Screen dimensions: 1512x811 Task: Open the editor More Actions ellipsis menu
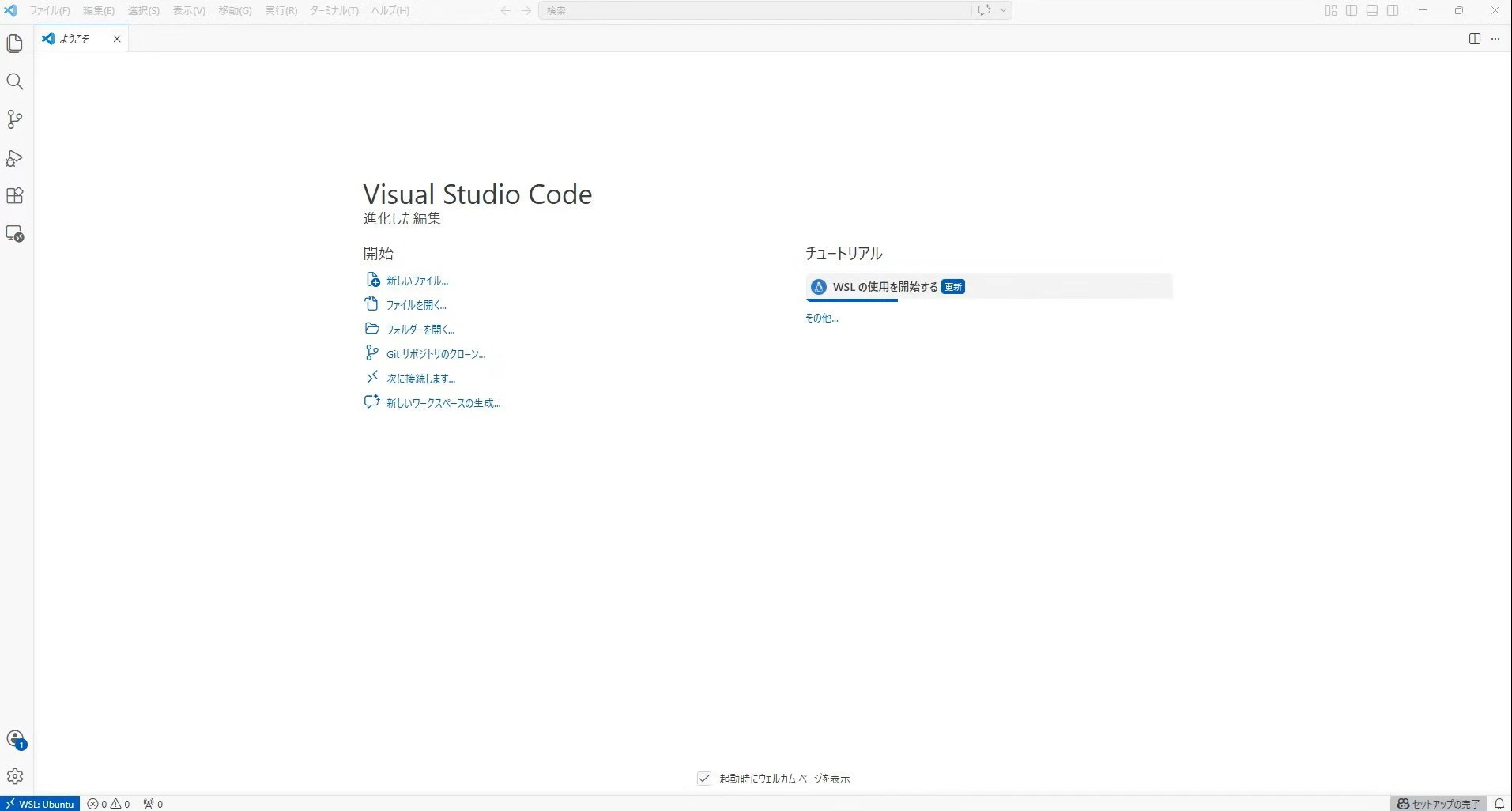tap(1495, 39)
